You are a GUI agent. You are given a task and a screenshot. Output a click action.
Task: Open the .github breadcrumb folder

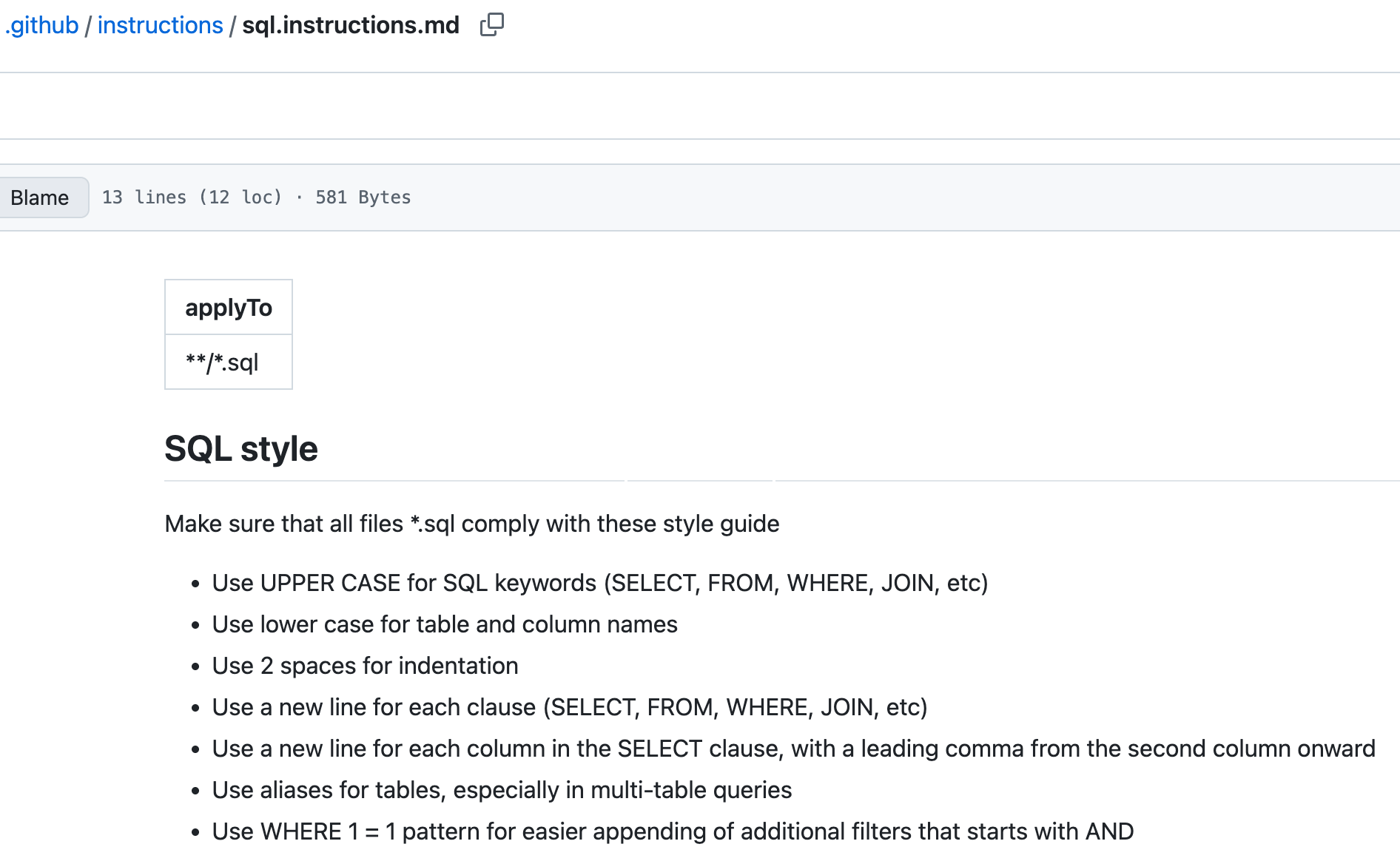point(41,25)
